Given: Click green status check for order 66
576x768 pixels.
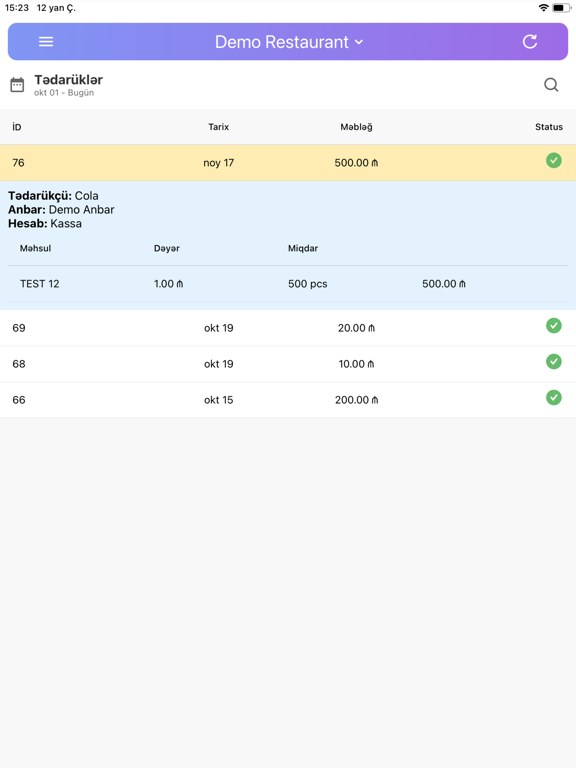Looking at the screenshot, I should pos(553,397).
